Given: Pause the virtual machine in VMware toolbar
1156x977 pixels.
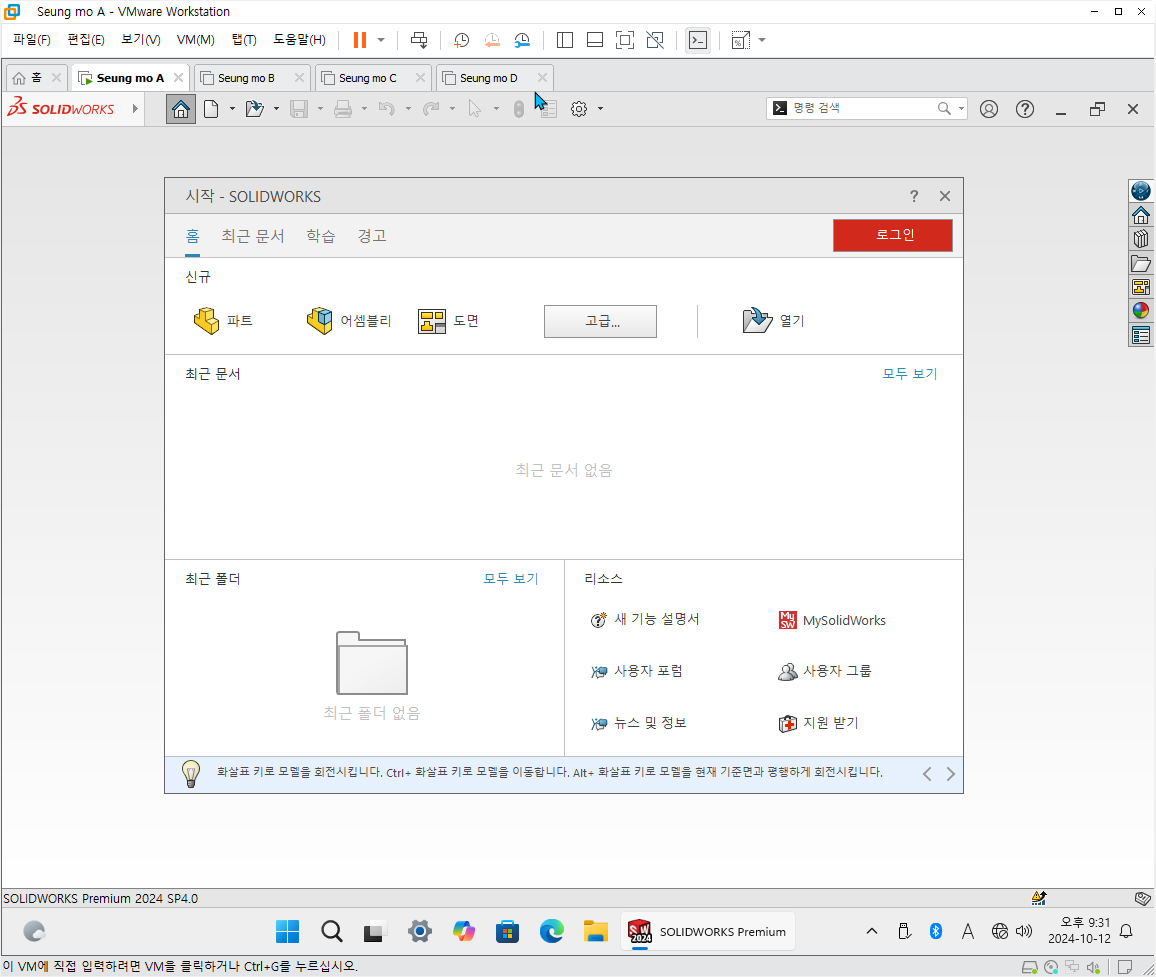Looking at the screenshot, I should click(360, 40).
